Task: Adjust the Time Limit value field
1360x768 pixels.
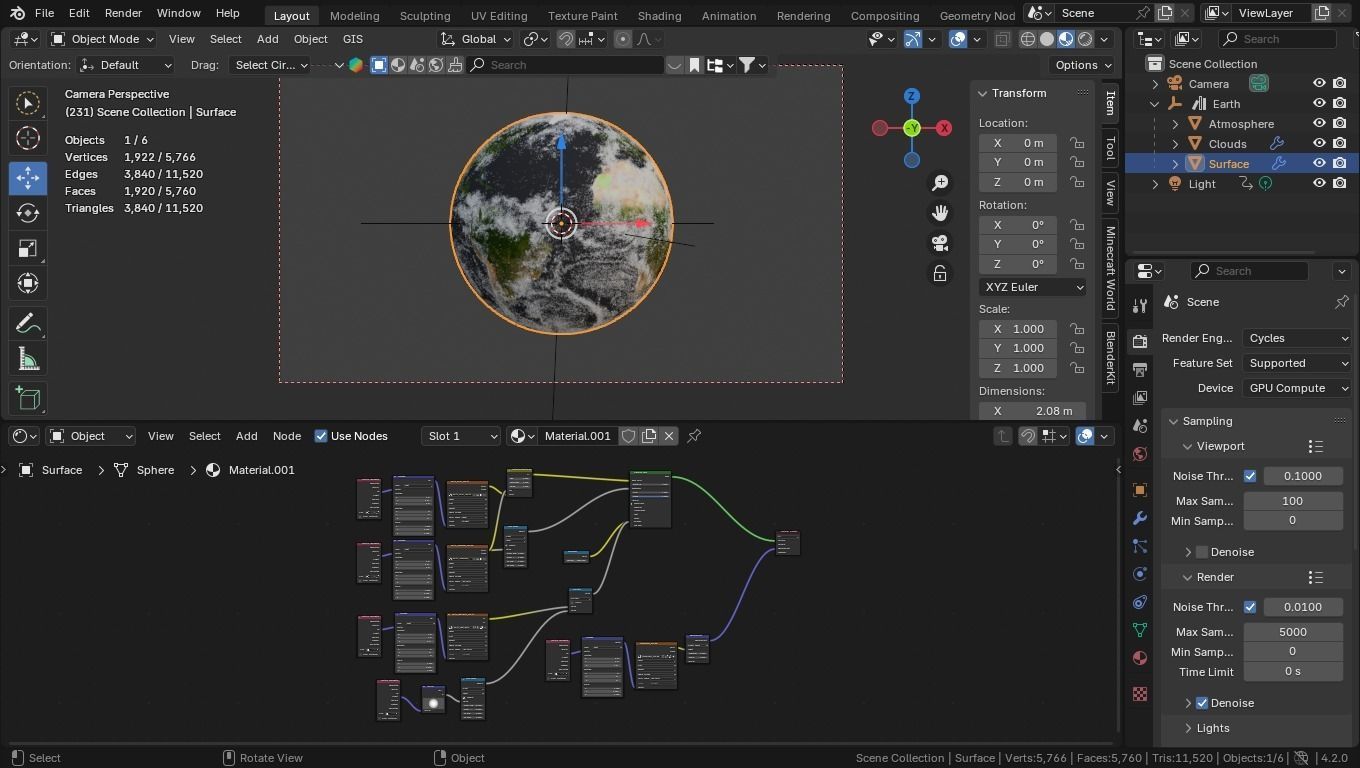Action: click(1292, 672)
